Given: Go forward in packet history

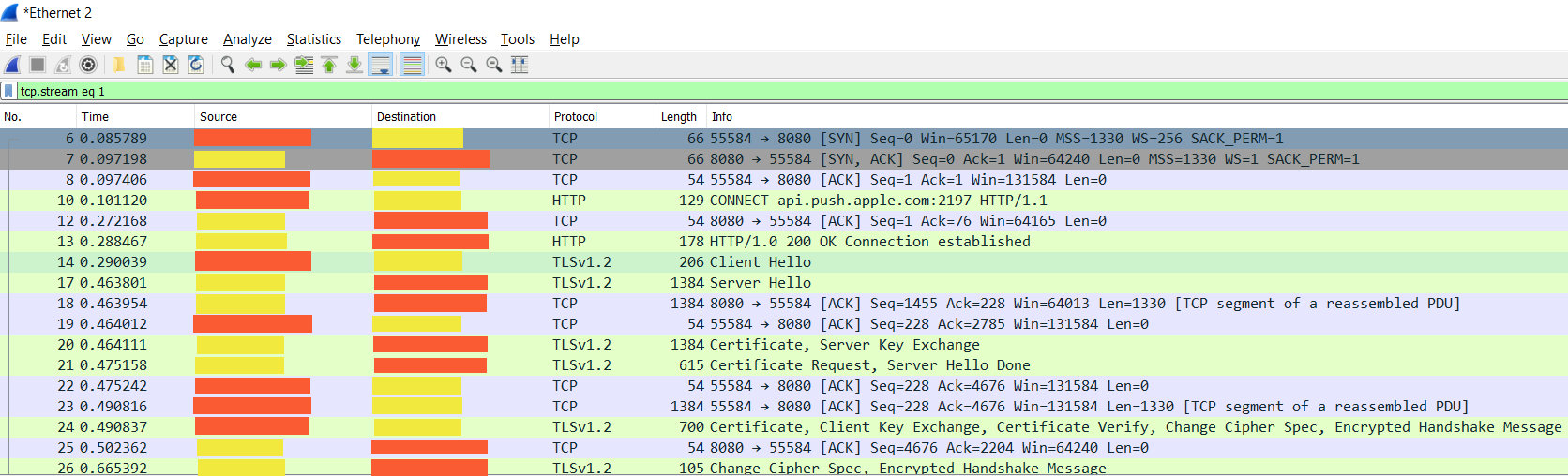Looking at the screenshot, I should tap(278, 65).
